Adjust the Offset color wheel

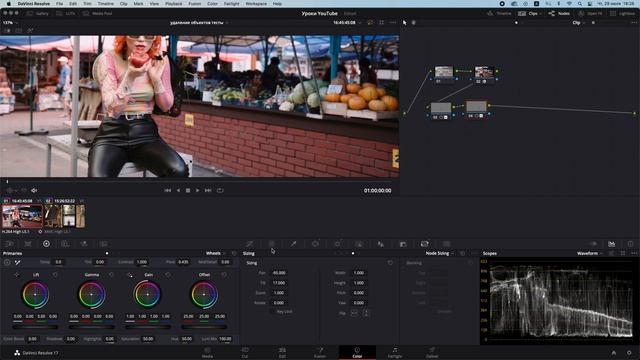204,294
